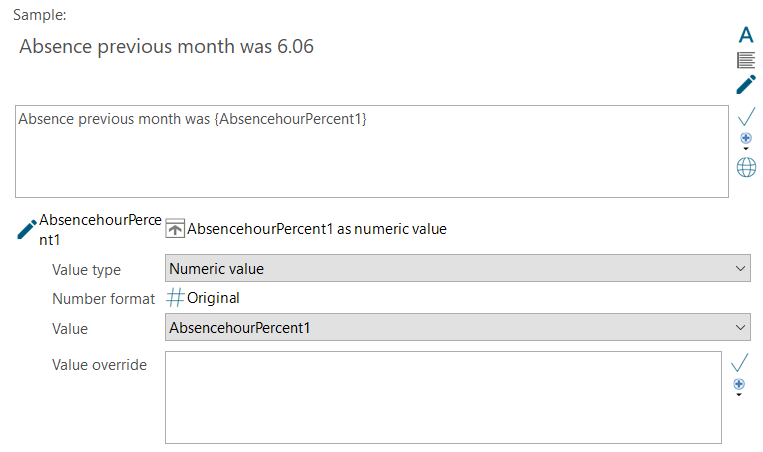Select AbsencehourPercent1 as numeric value heading

(317, 229)
